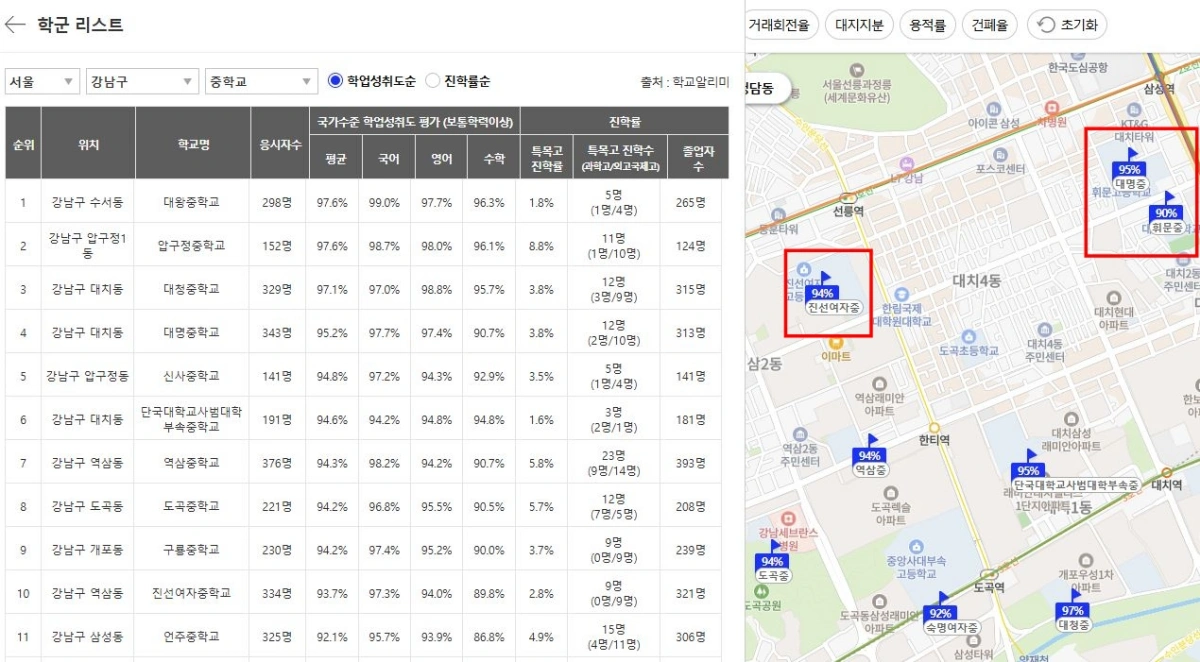
Task: Click the 대치현대아파트 map marker
Action: pos(1114,298)
